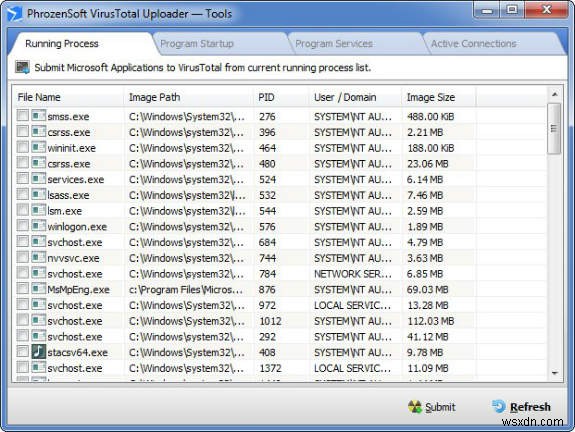Click the winlogon.exe file name
Image resolution: width=575 pixels, height=432 pixels.
pyautogui.click(x=77, y=227)
